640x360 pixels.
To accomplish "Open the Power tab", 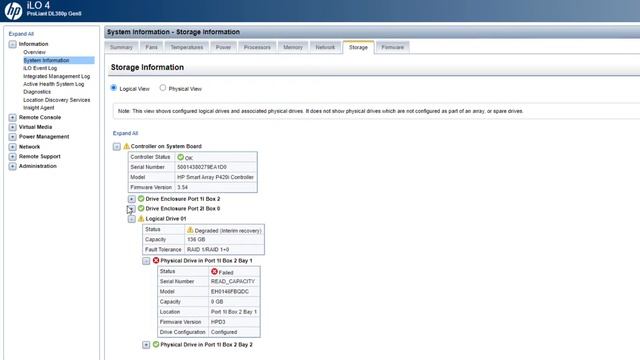I will point(223,47).
